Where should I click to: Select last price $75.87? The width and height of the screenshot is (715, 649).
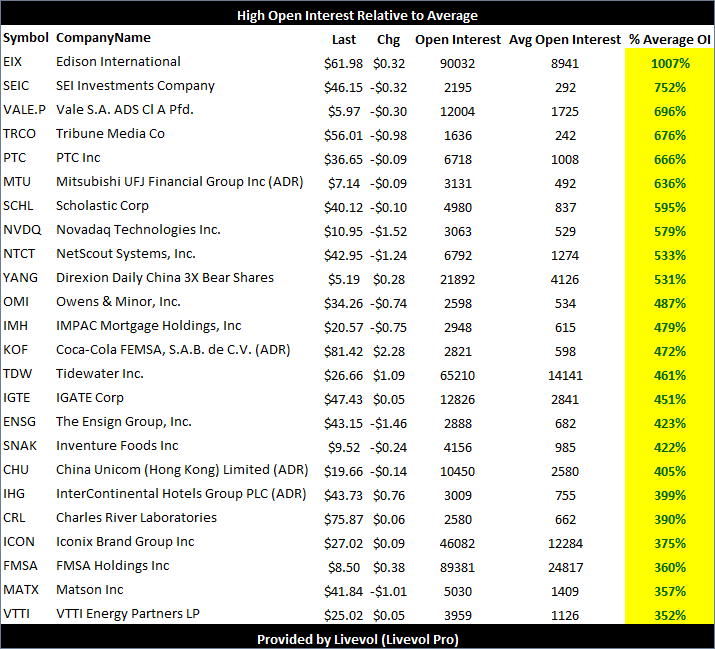click(343, 519)
